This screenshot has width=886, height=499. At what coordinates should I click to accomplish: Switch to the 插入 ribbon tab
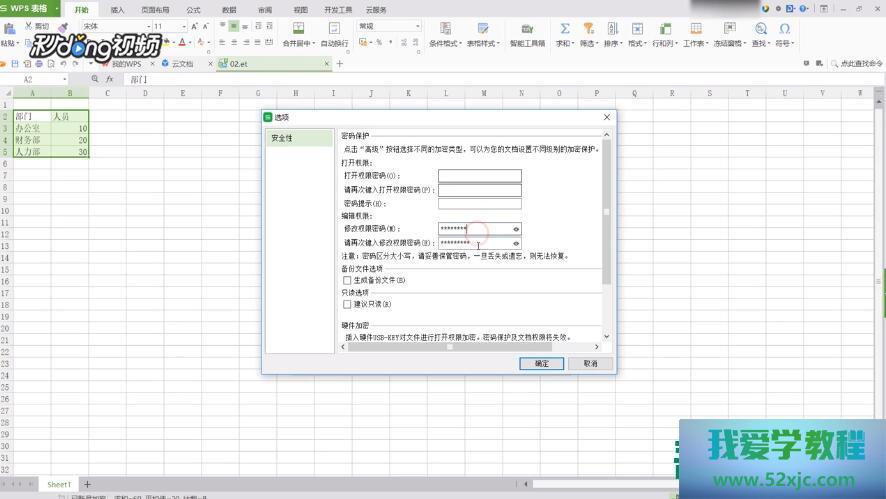point(118,9)
